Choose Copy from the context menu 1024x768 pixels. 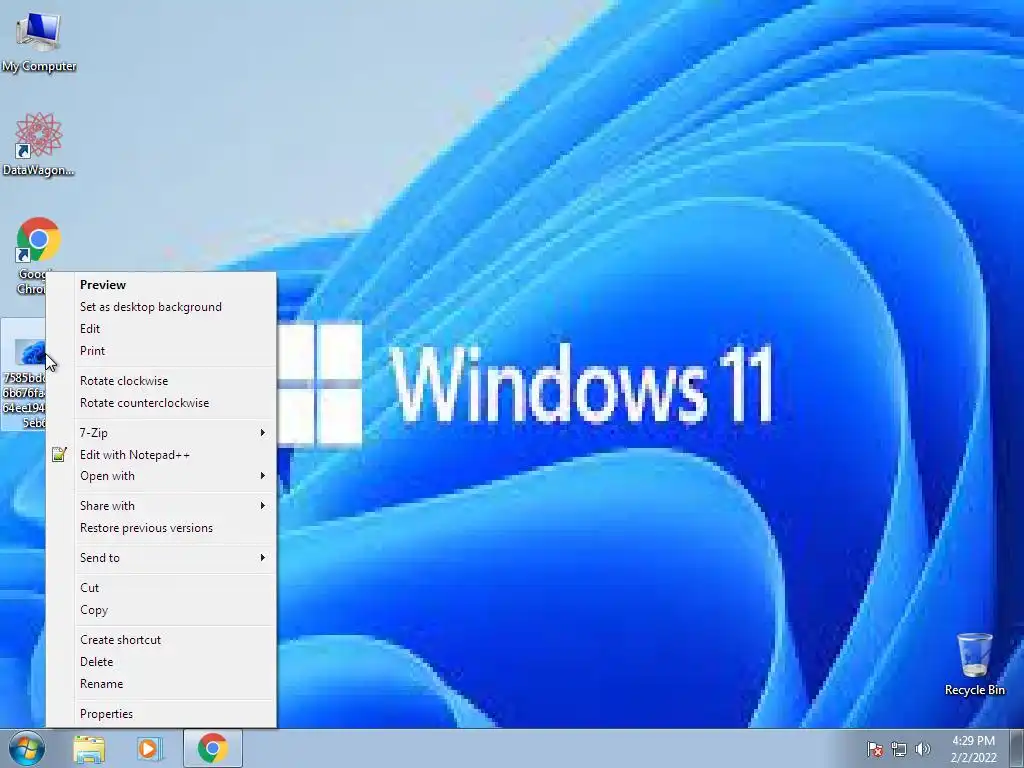161,610
